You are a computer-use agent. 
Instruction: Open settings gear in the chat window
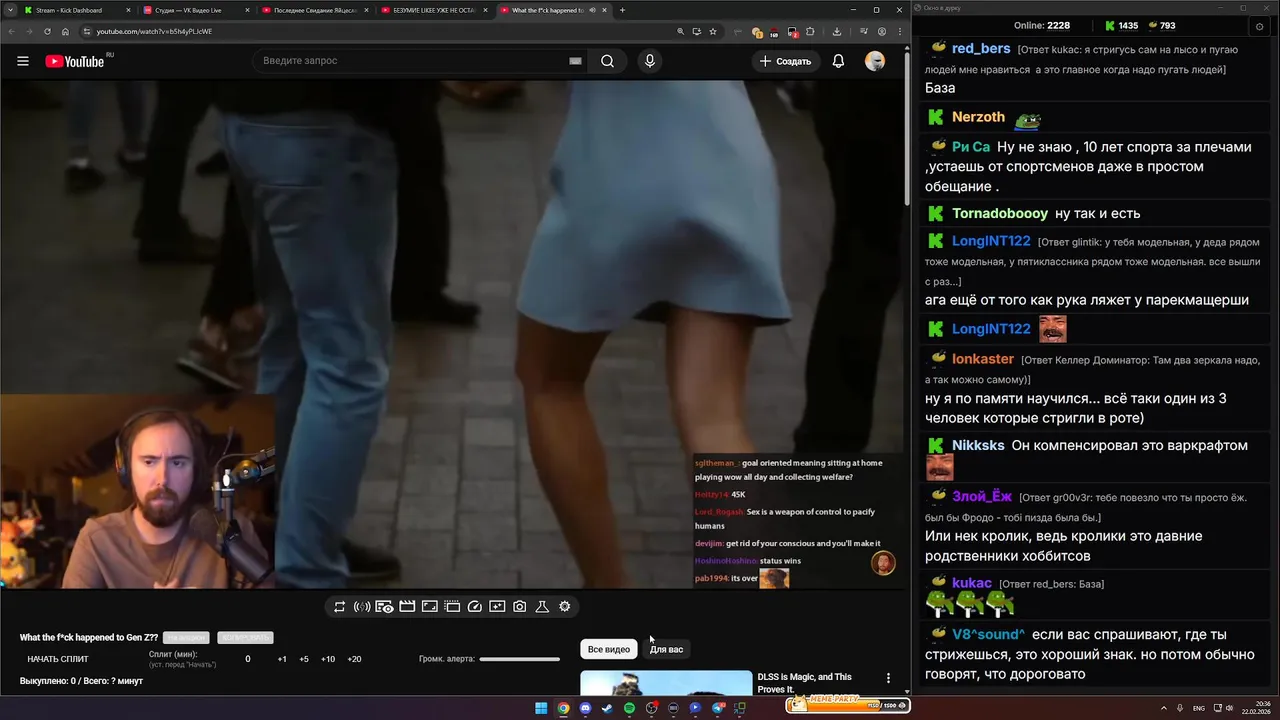coord(1260,27)
